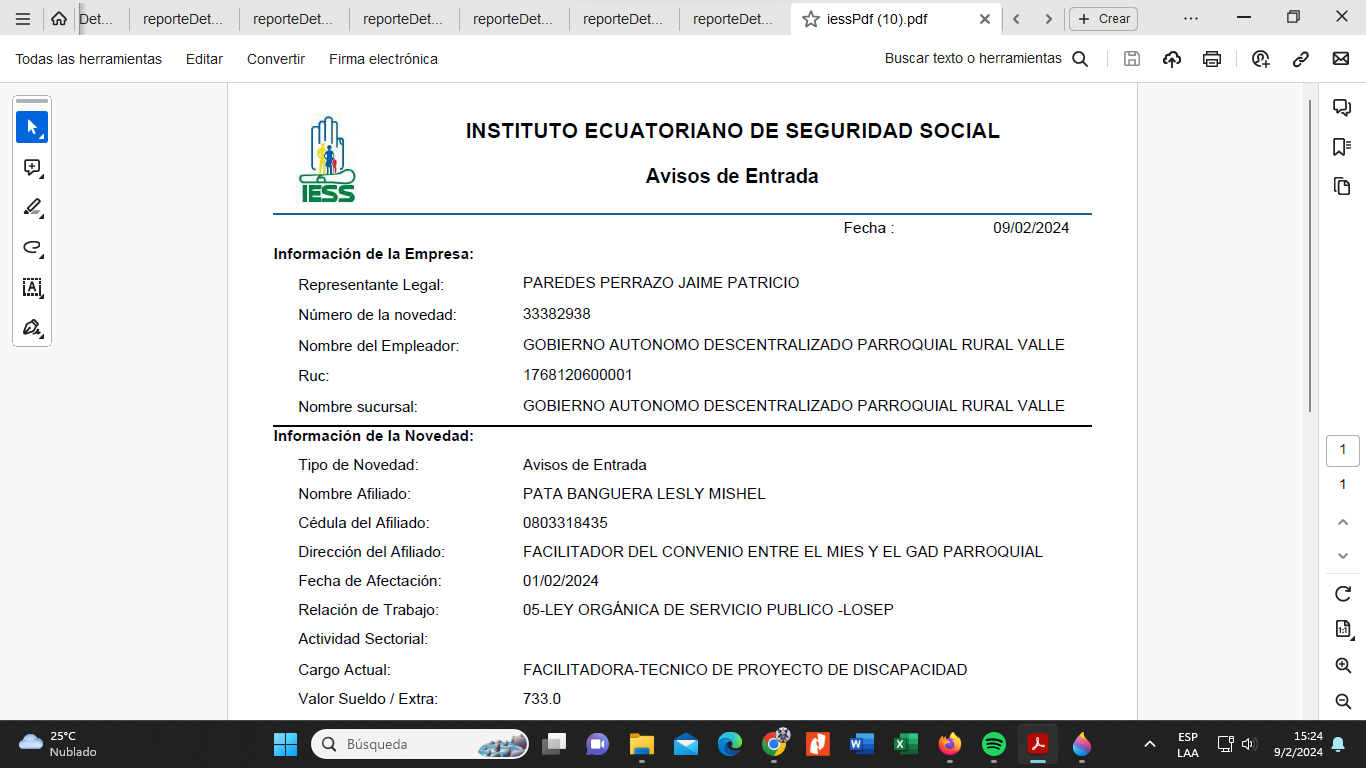This screenshot has width=1366, height=768.
Task: Select the highlighter tool
Action: [x=32, y=208]
